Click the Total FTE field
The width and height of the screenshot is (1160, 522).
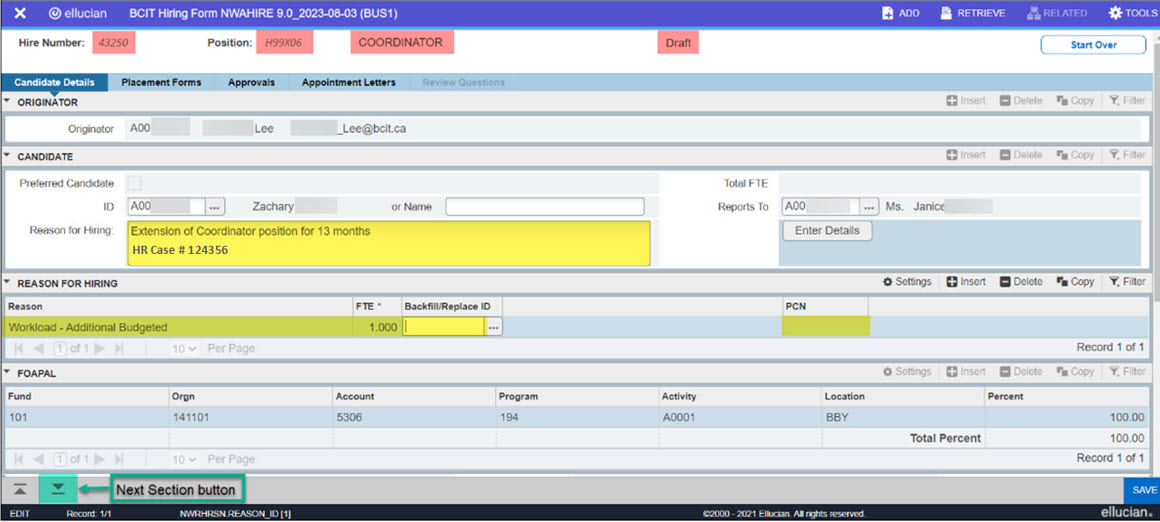(960, 183)
